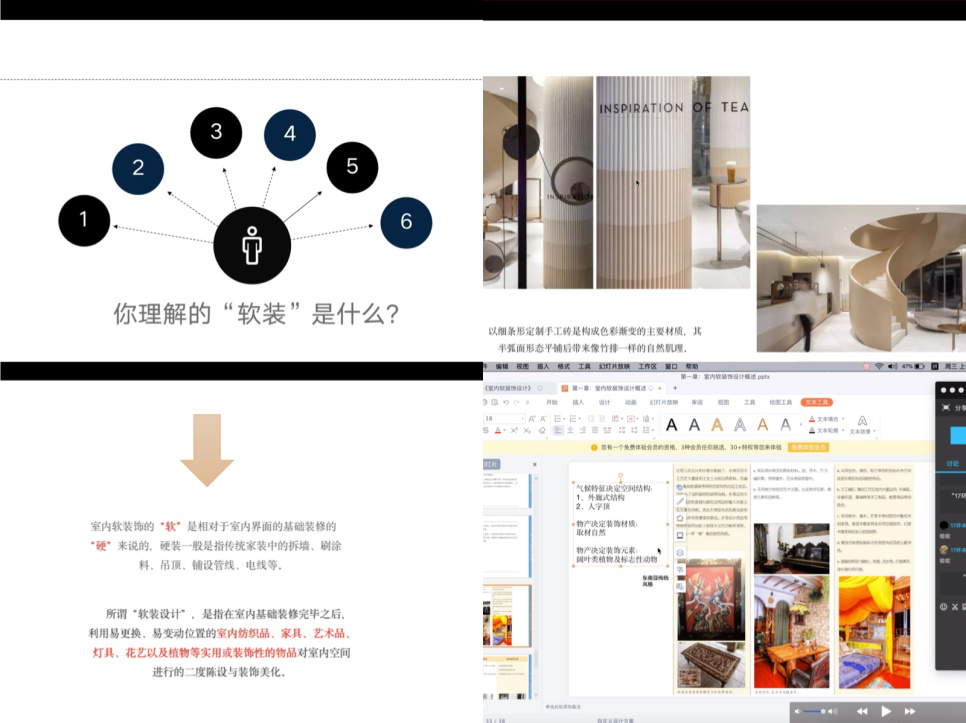The height and width of the screenshot is (723, 966).
Task: Toggle justified text alignment in WPS ribbon
Action: [x=594, y=430]
